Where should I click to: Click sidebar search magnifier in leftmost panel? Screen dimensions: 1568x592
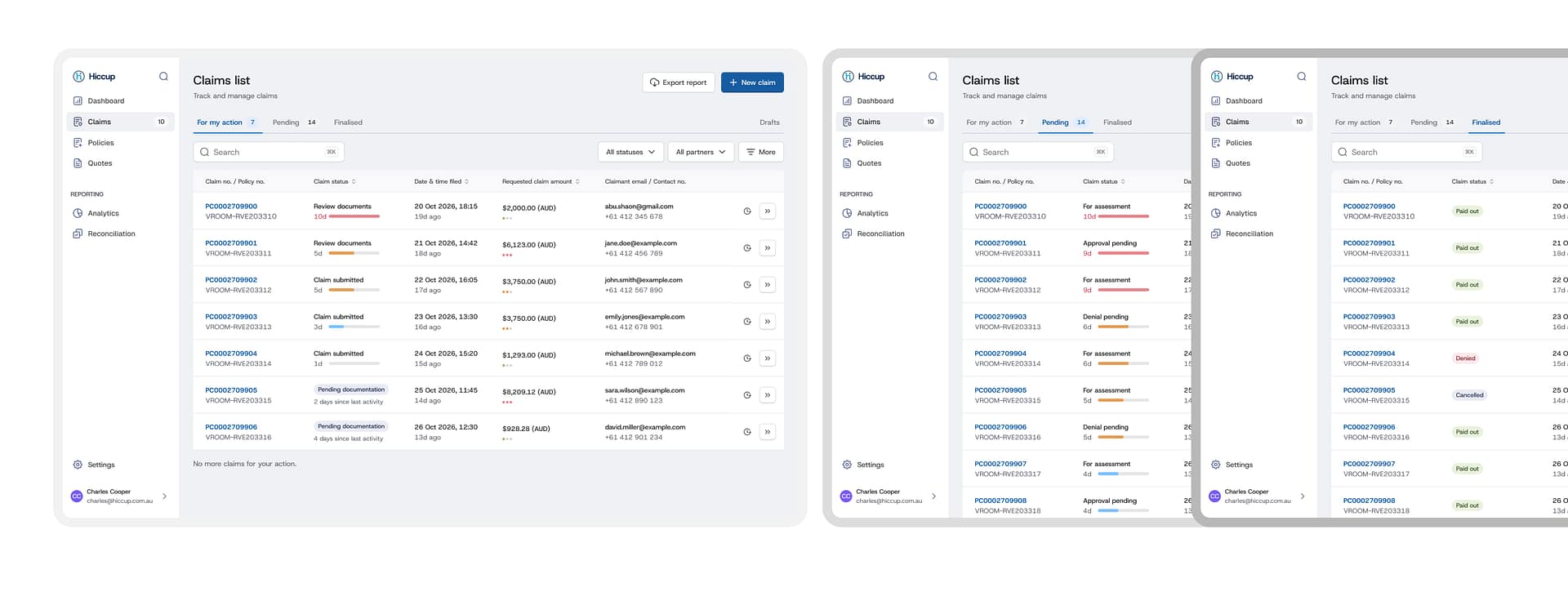163,77
